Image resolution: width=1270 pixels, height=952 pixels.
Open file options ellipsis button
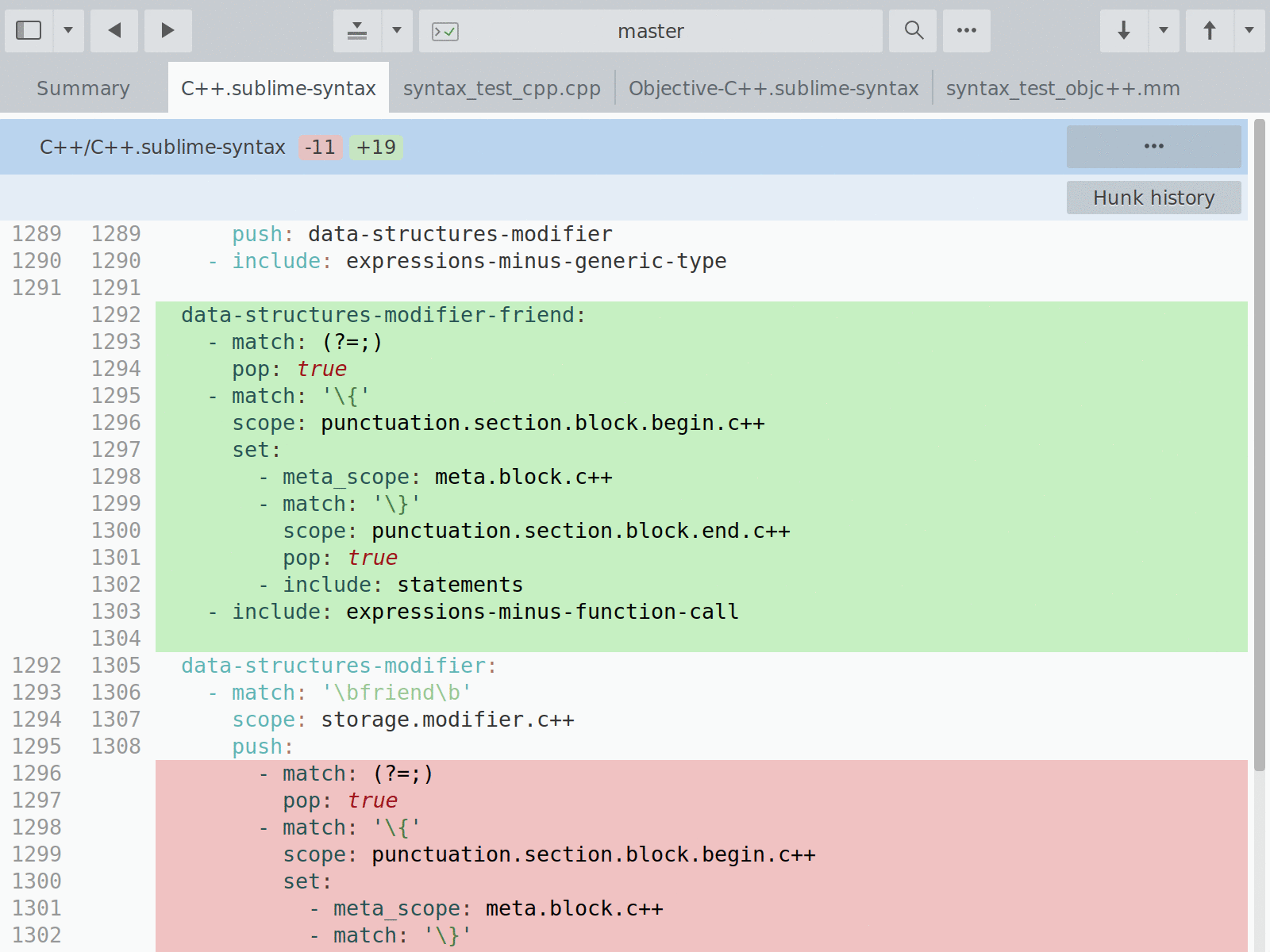coord(1153,147)
